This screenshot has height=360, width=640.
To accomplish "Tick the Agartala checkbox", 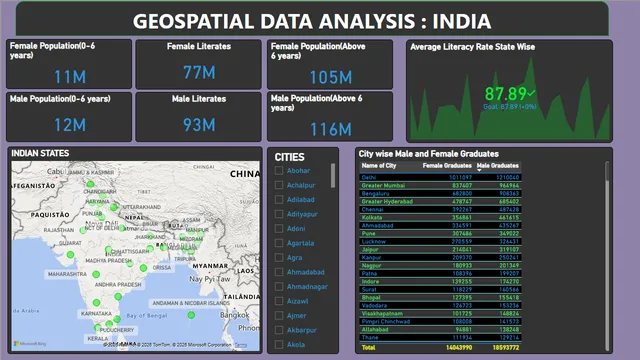I will pos(279,243).
